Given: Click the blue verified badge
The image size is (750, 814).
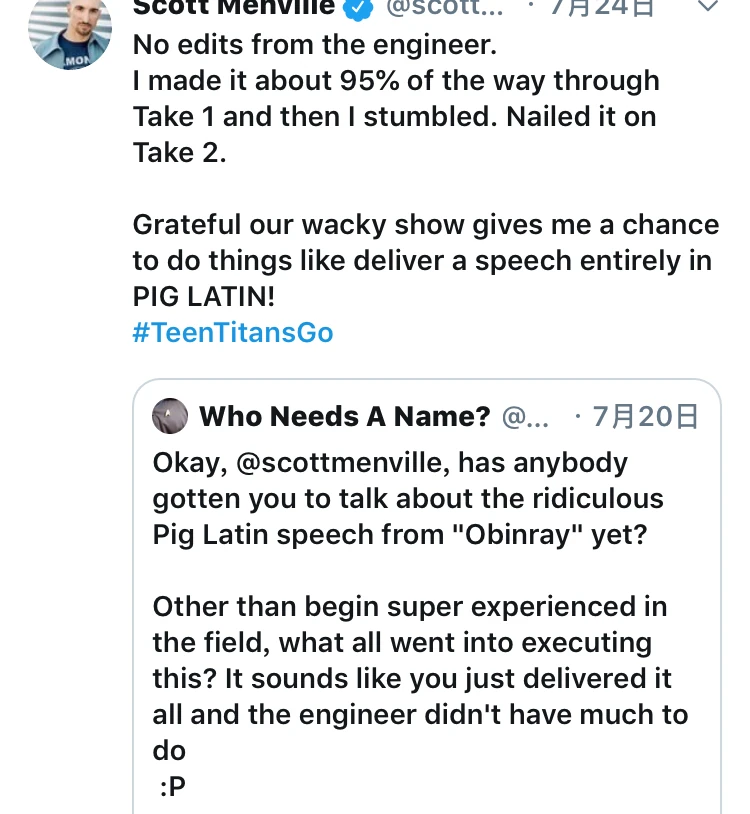Looking at the screenshot, I should point(358,8).
